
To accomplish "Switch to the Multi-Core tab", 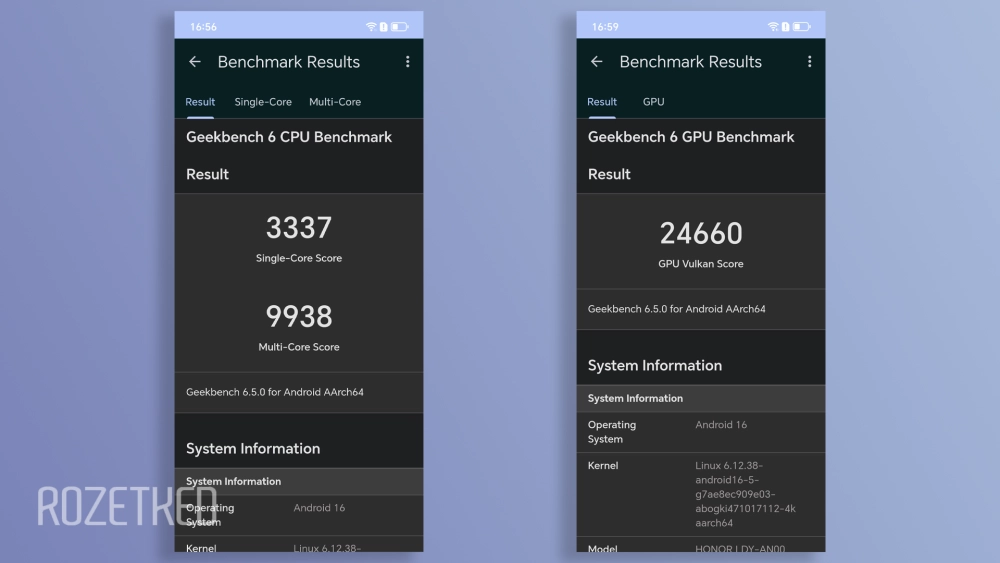I will coord(335,102).
